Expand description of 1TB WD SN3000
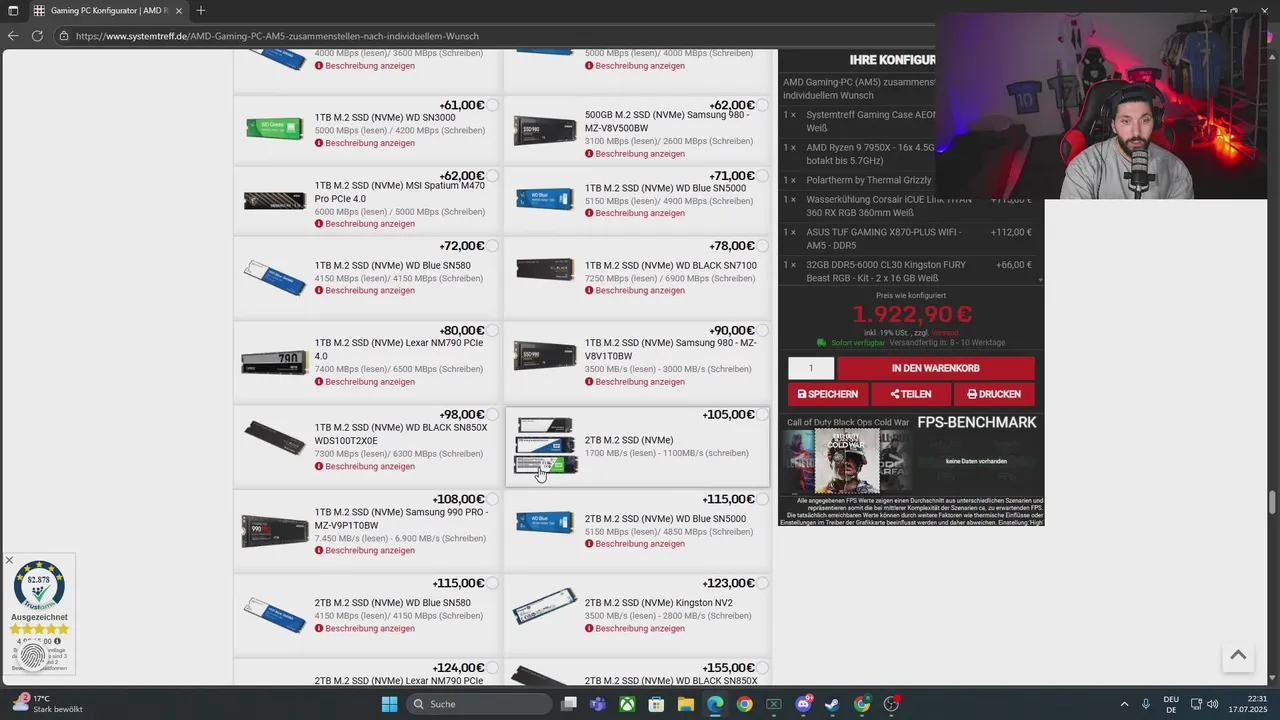 tap(365, 143)
